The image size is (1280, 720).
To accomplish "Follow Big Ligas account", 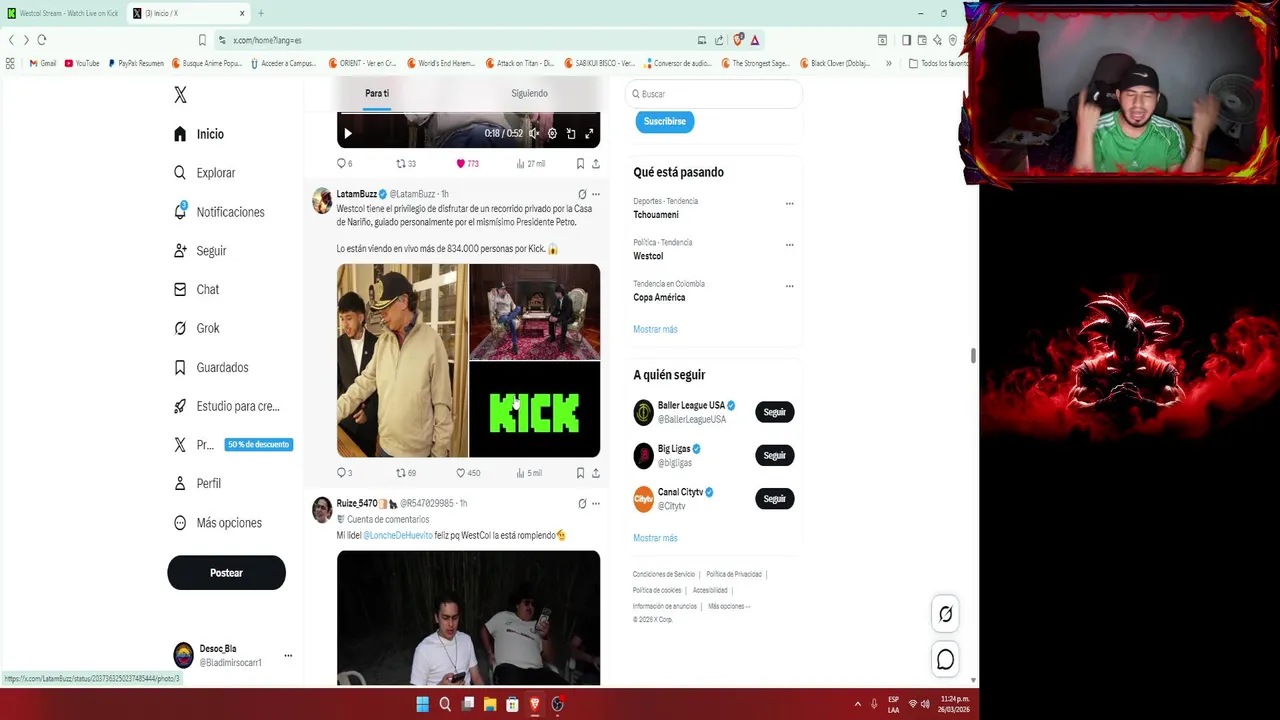I will [x=775, y=455].
